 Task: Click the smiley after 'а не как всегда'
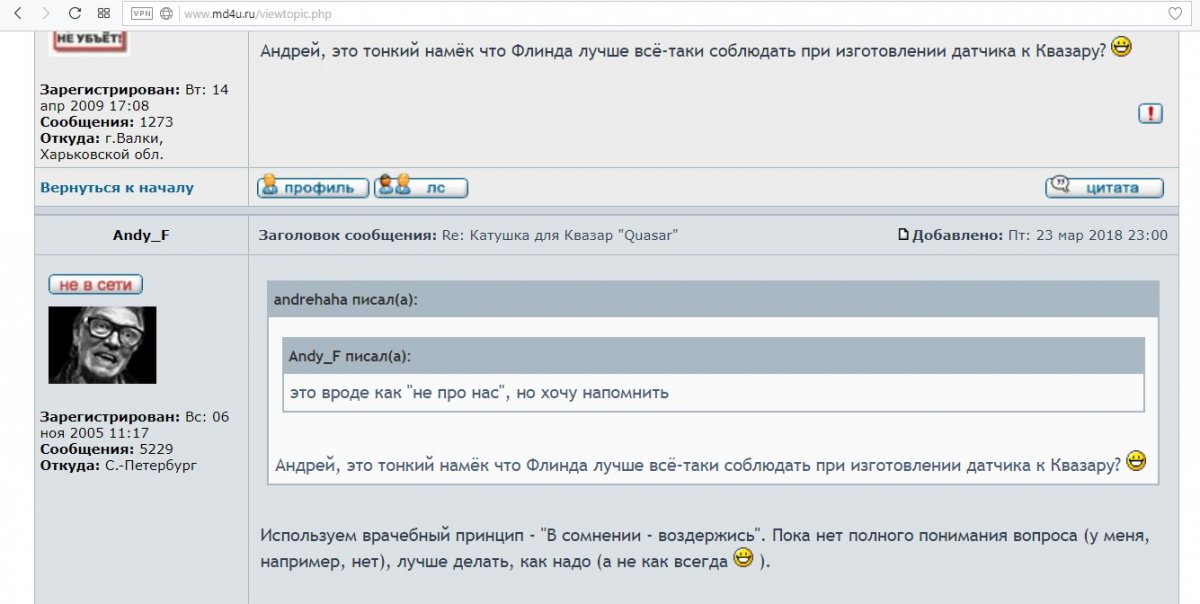coord(743,558)
